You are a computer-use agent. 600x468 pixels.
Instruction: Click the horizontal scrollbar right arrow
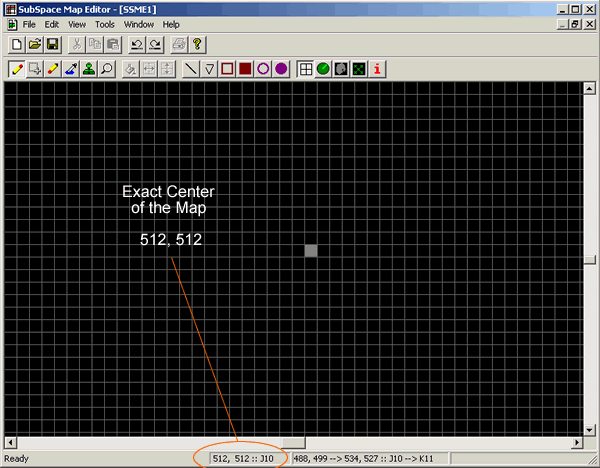click(x=577, y=443)
